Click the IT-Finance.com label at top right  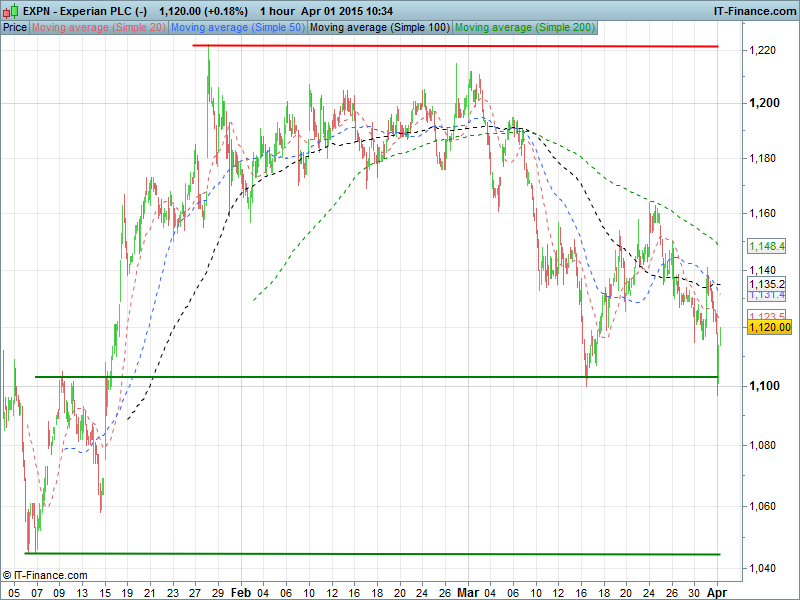tap(752, 10)
